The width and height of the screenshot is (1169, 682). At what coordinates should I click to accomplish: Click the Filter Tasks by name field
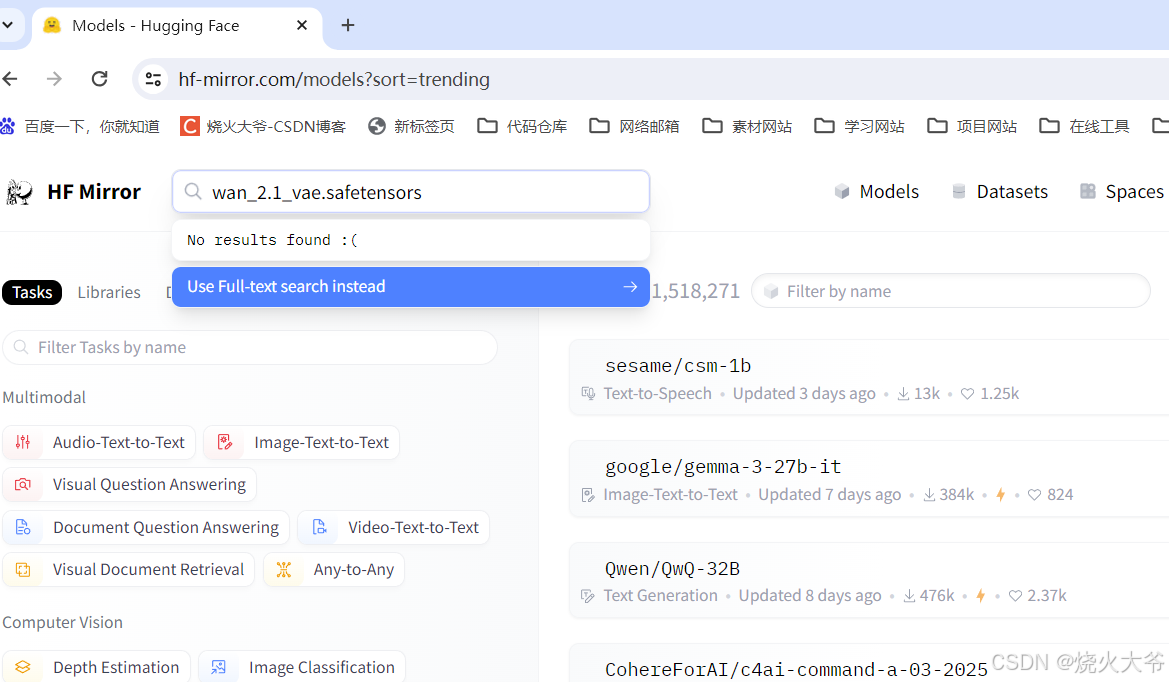pyautogui.click(x=250, y=347)
